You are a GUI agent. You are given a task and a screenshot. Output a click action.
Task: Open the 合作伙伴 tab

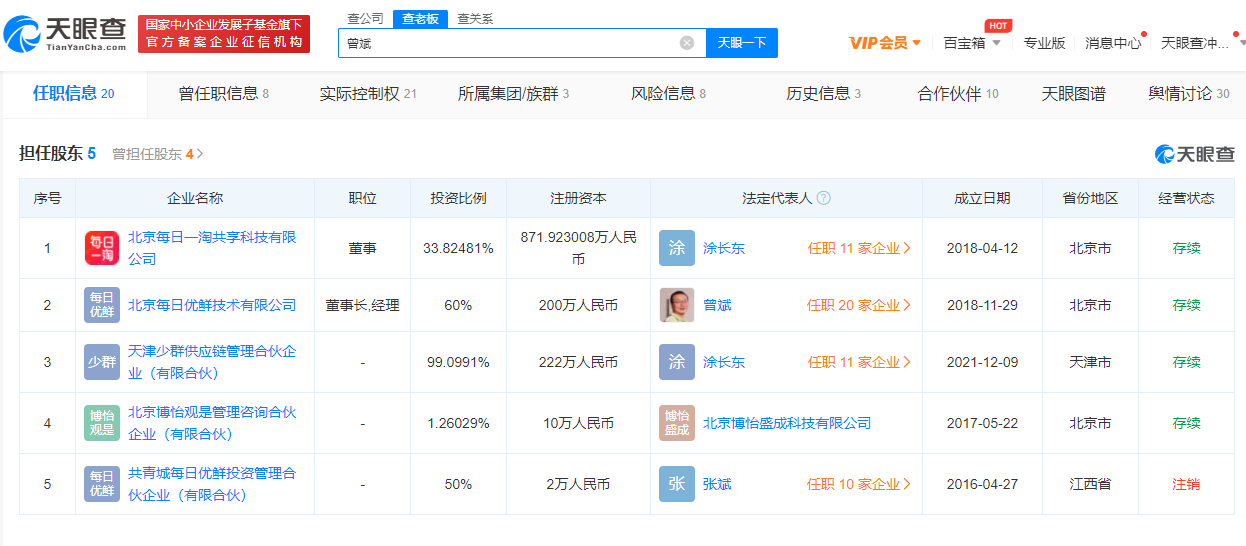958,94
